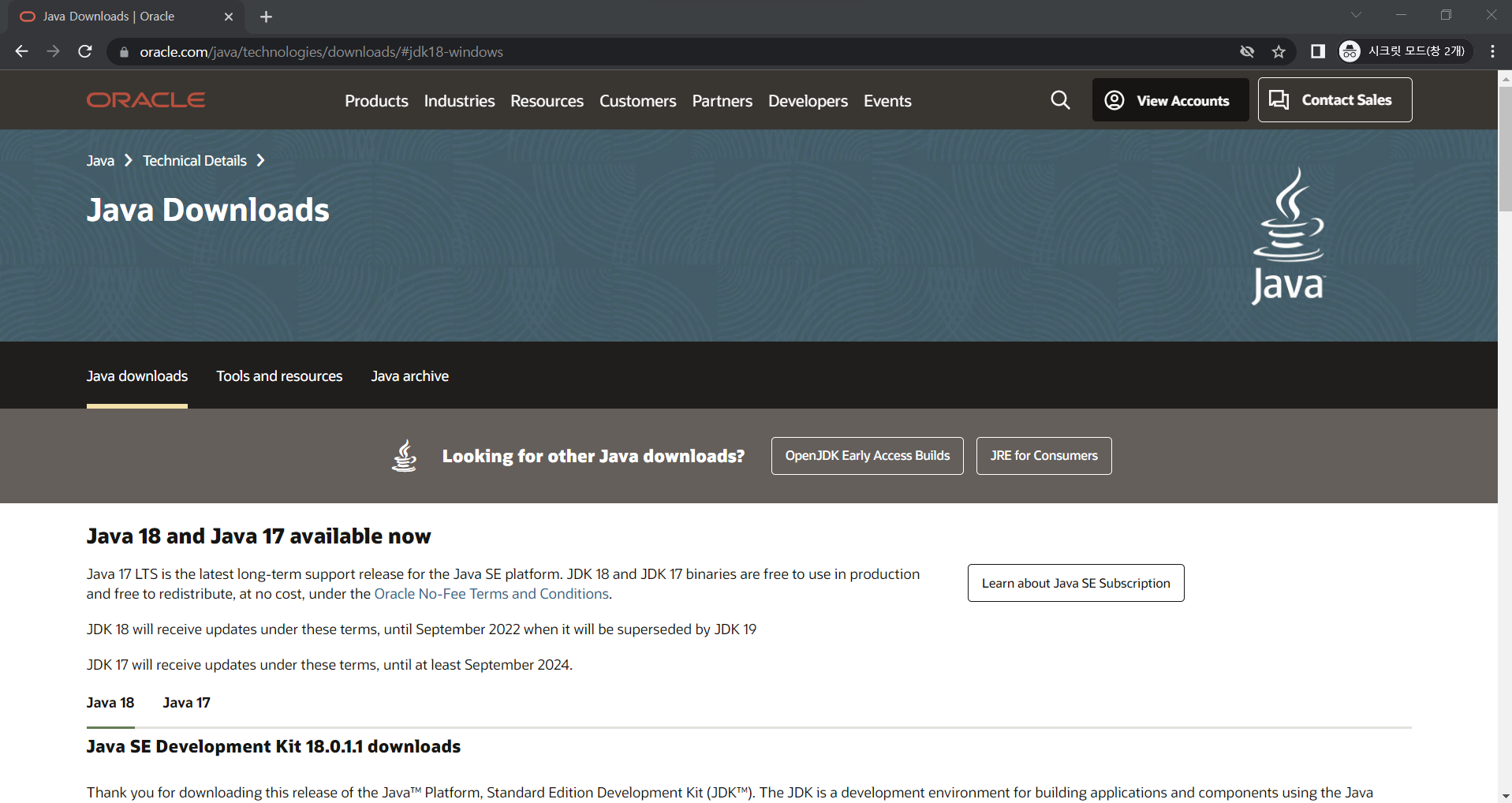Viewport: 1512px width, 803px height.
Task: Open the Chrome three-dot menu
Action: tap(1492, 51)
